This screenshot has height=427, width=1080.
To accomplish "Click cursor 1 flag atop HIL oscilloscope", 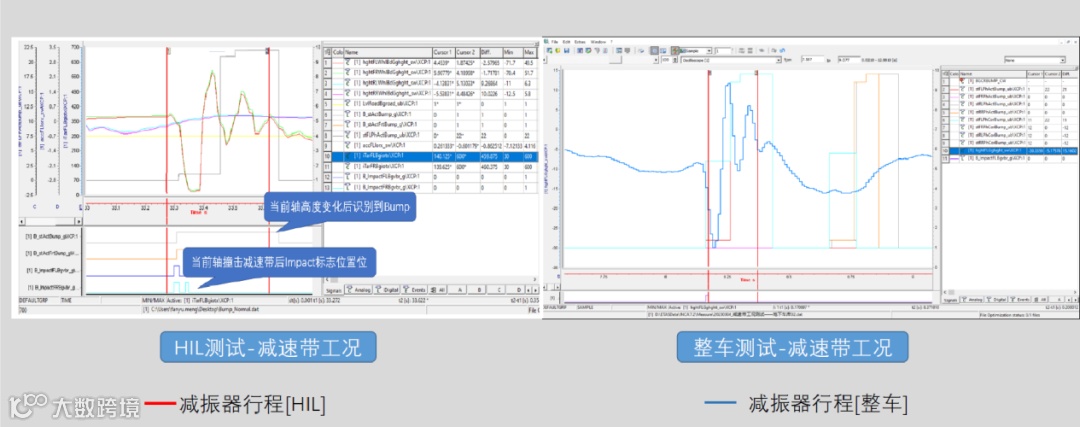I will [167, 50].
